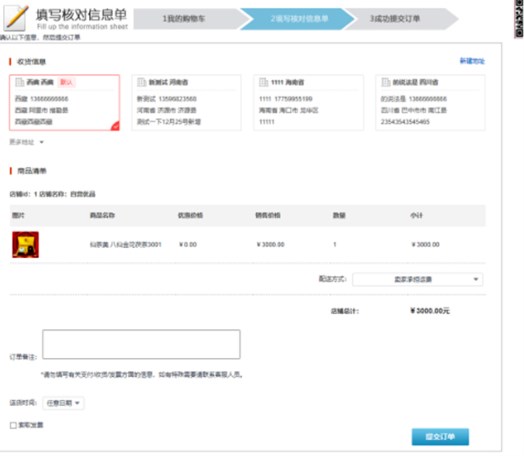524x456 pixels.
Task: Tick the invoice checkbox above the submit button
Action: coord(13,425)
